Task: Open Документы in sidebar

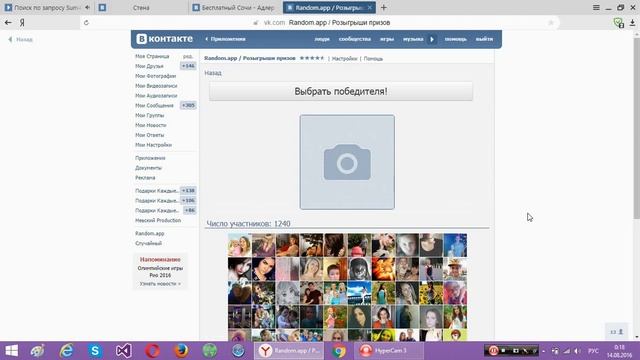Action: [149, 168]
